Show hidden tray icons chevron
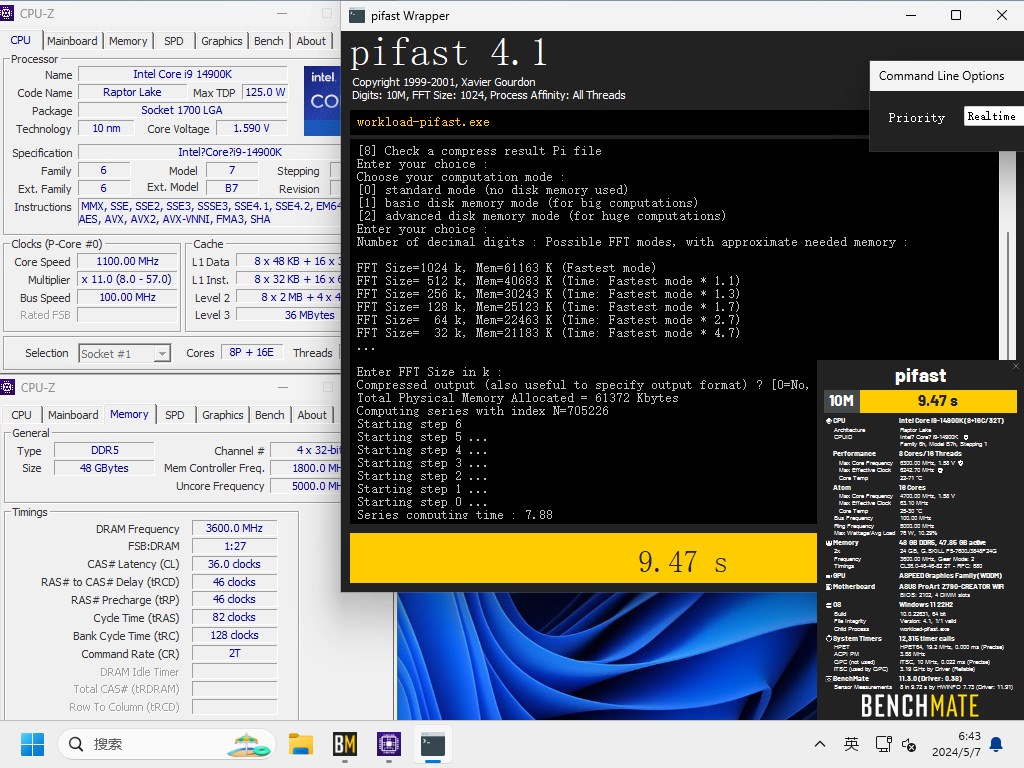 pos(820,744)
